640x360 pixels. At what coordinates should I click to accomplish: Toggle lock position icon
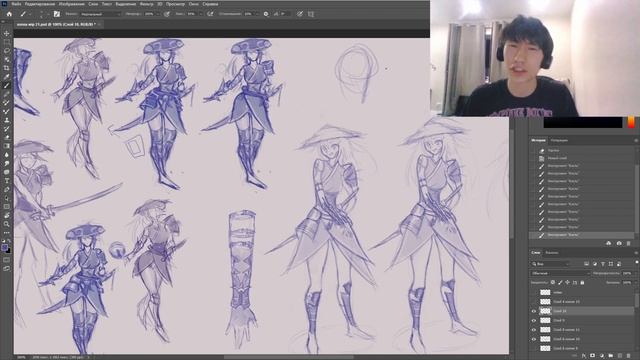point(567,282)
